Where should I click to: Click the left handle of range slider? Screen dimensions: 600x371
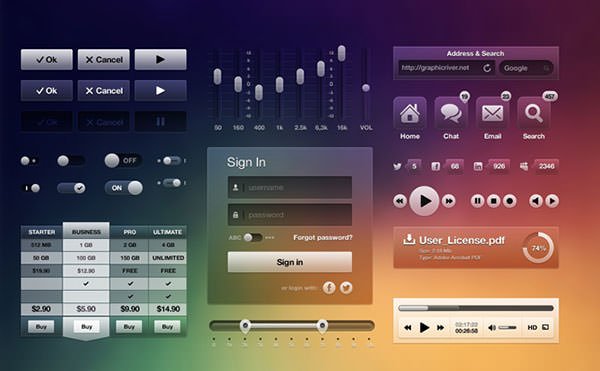245,326
